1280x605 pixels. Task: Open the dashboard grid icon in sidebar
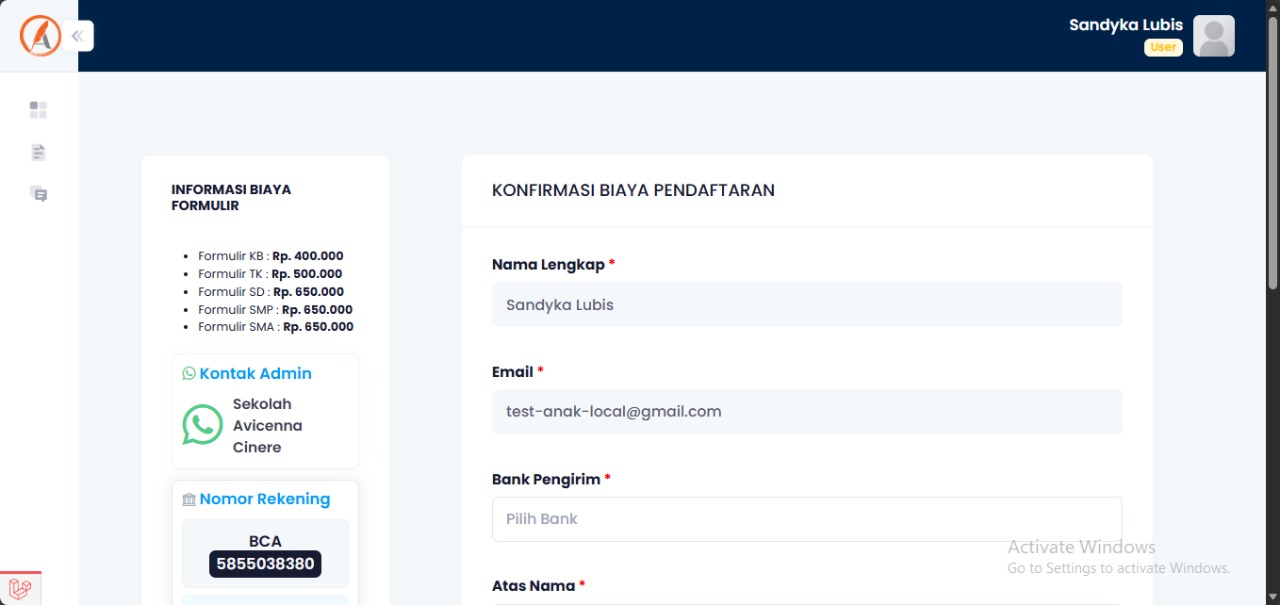click(38, 110)
